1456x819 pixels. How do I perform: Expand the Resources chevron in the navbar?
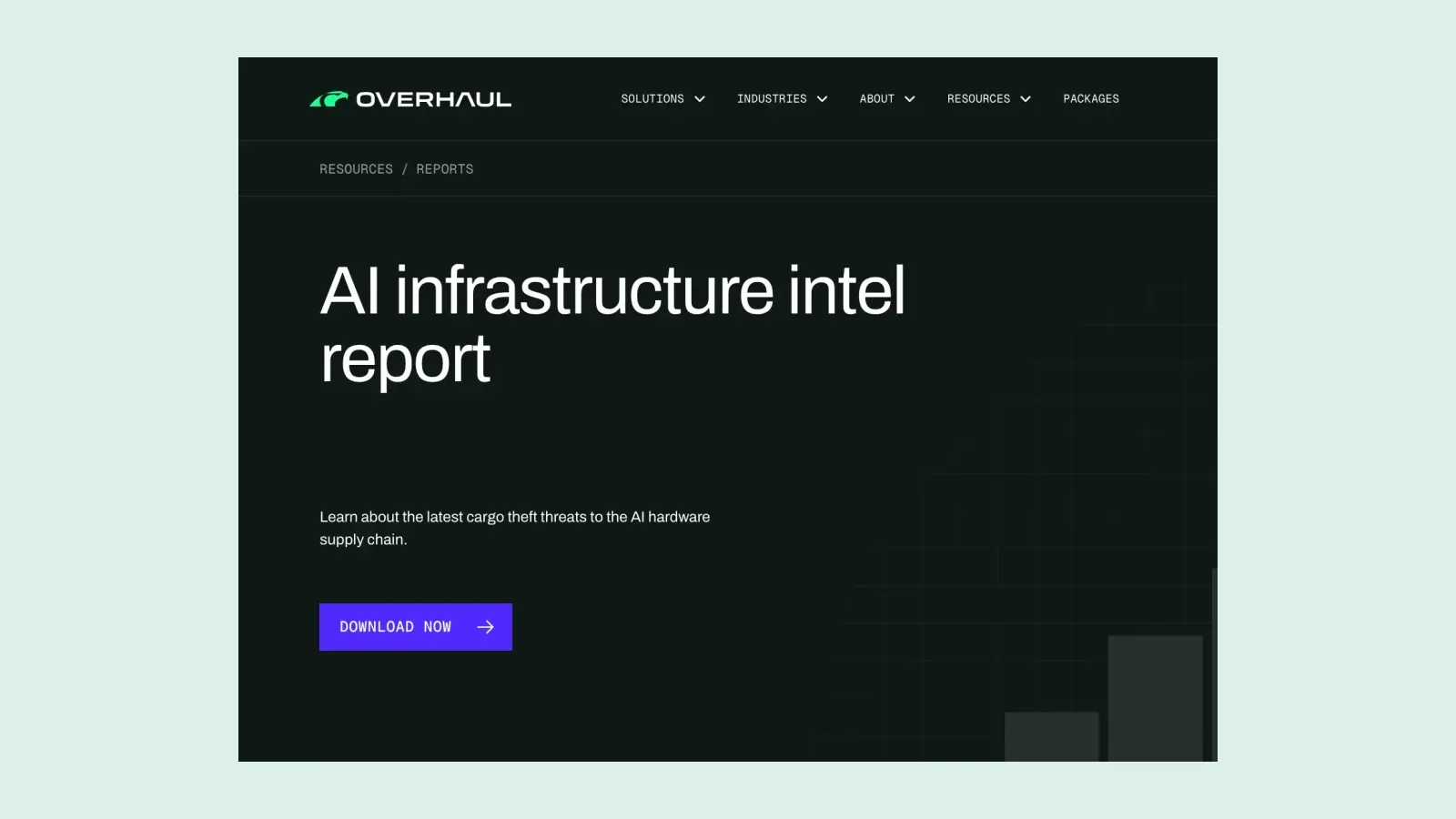pos(1026,99)
